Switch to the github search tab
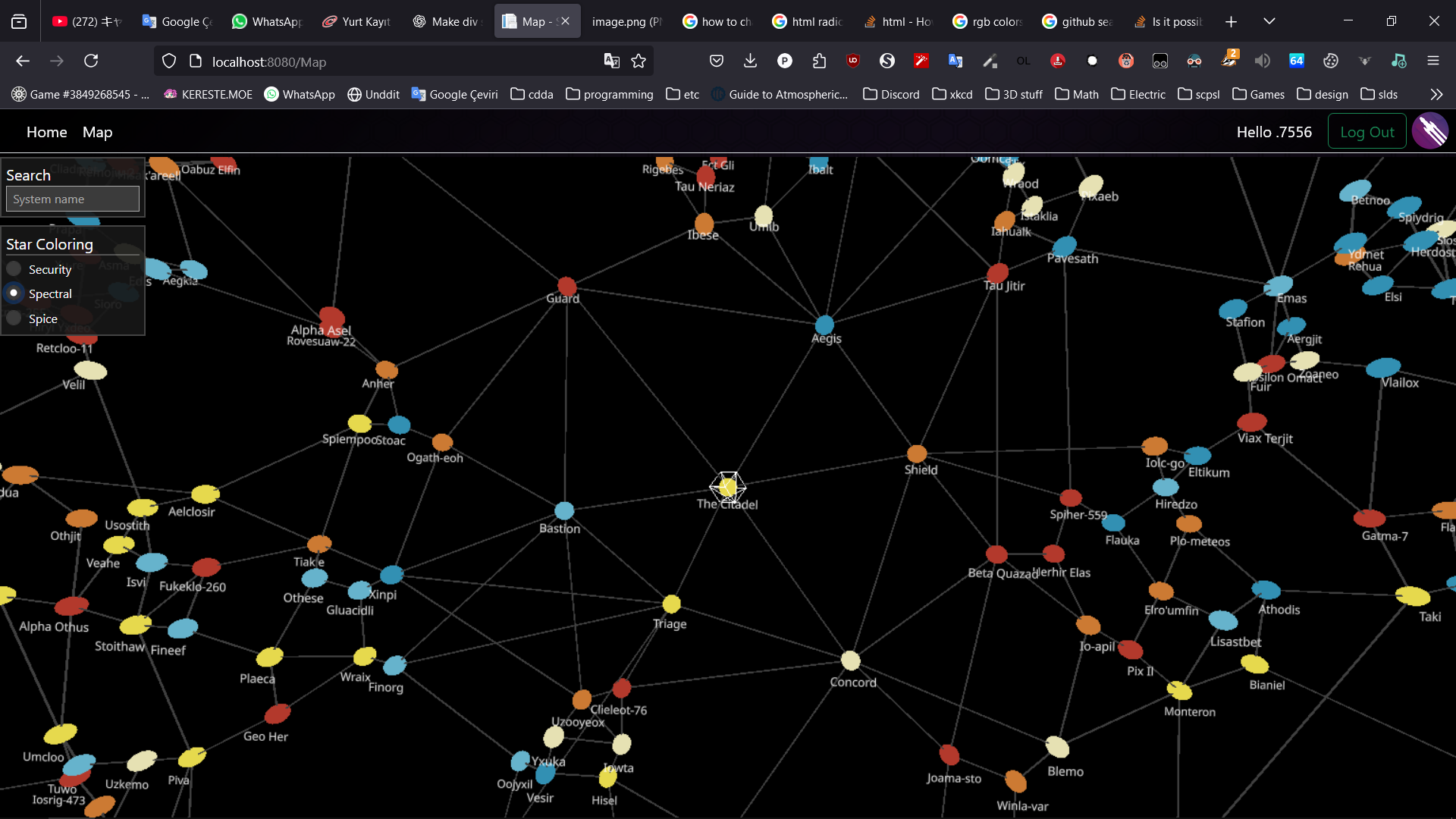This screenshot has height=819, width=1456. [1078, 22]
